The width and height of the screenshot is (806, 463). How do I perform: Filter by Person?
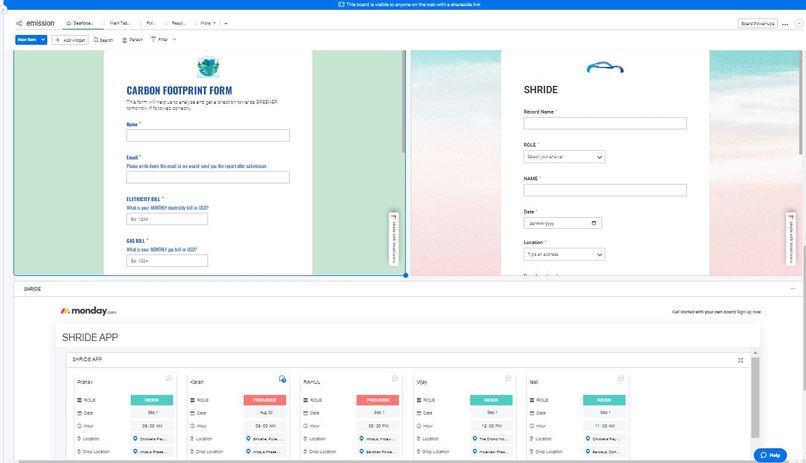(x=132, y=40)
